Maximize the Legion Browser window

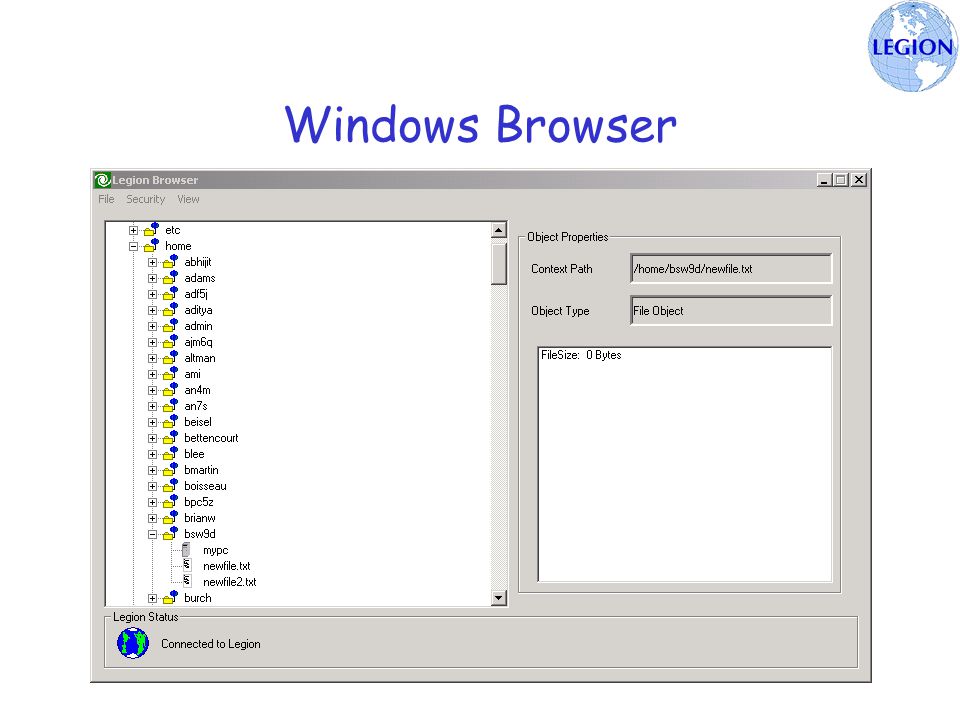[x=841, y=180]
